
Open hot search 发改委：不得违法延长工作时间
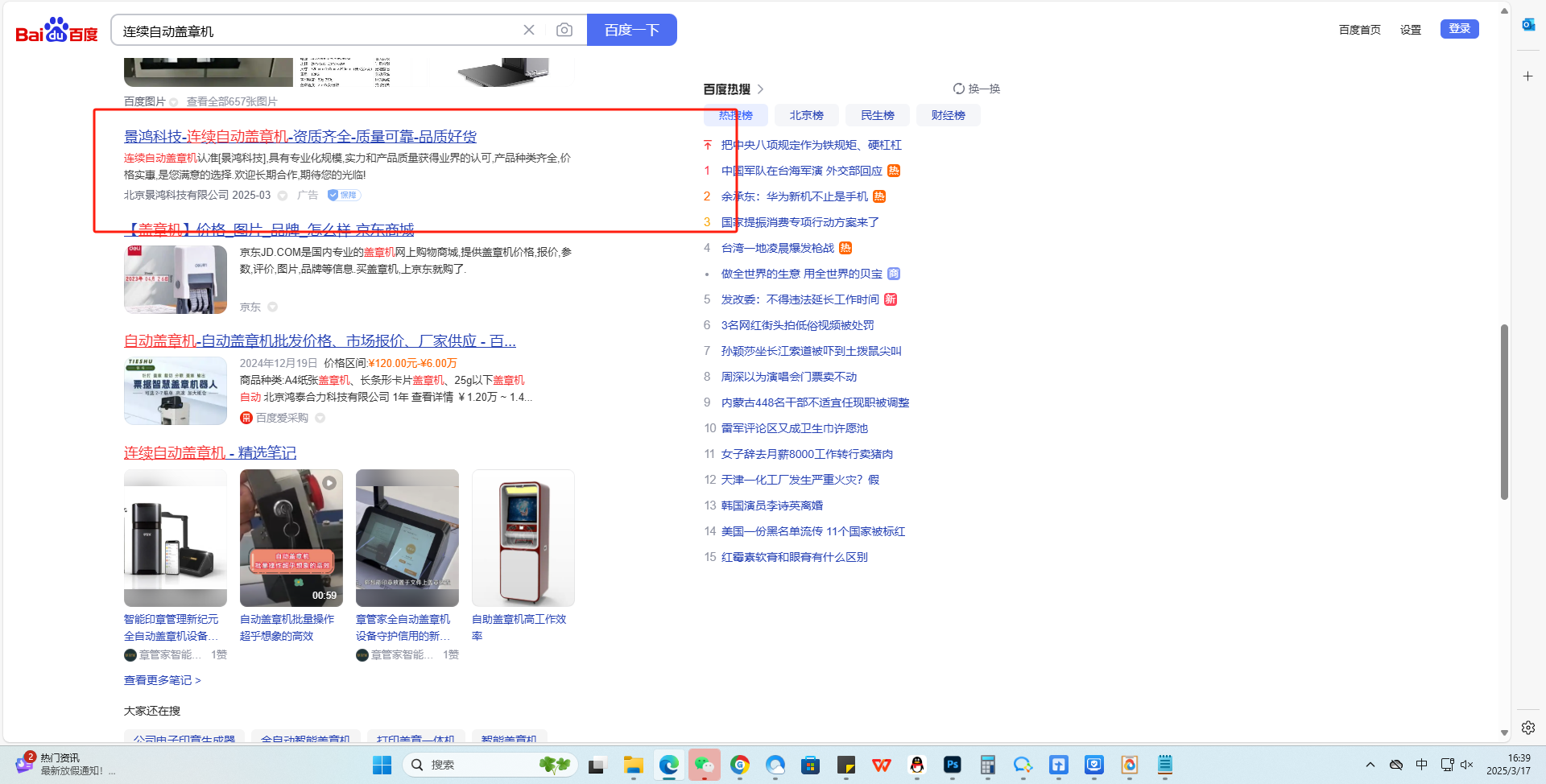800,299
